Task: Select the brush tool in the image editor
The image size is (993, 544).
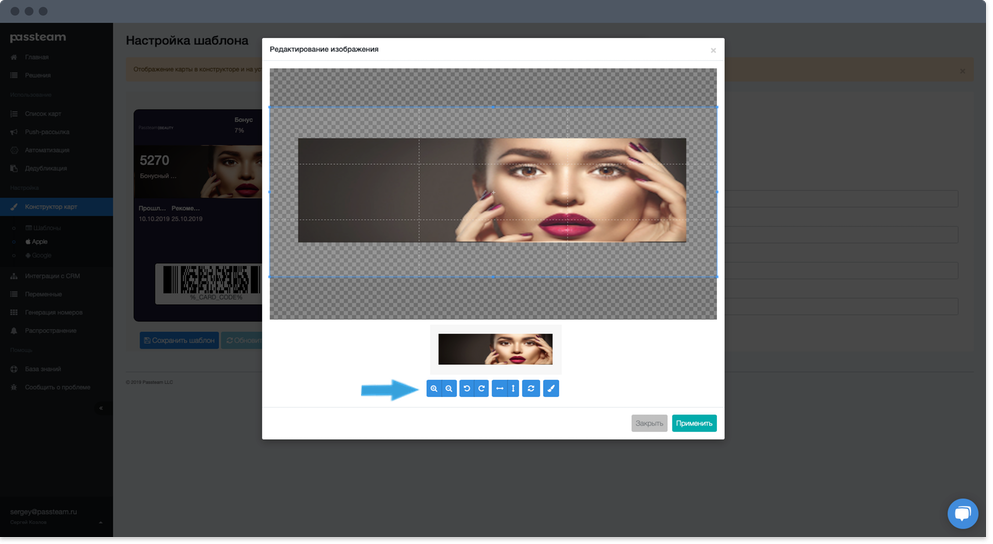Action: tap(551, 389)
